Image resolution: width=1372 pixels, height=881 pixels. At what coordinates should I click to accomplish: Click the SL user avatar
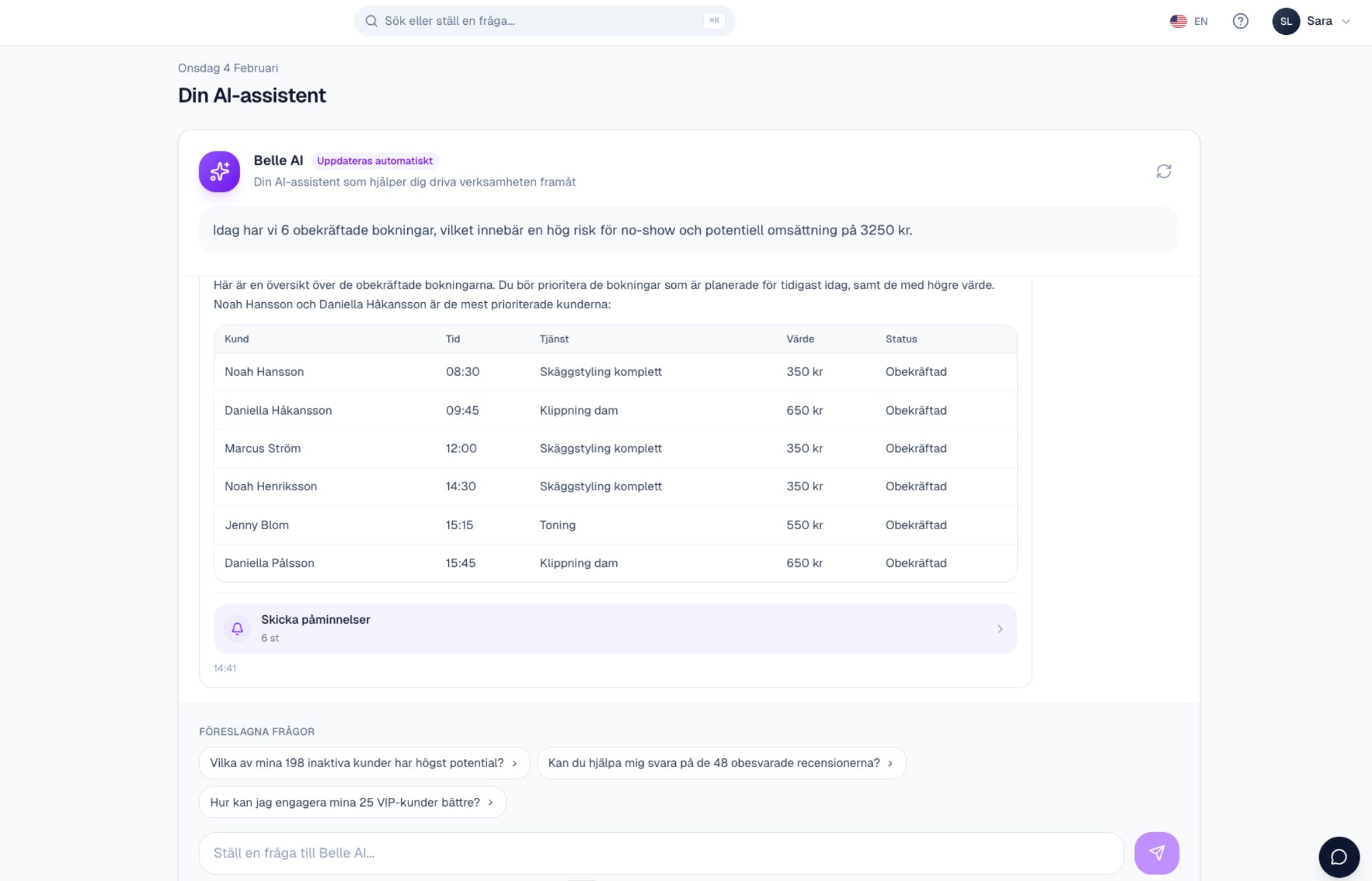[x=1286, y=21]
